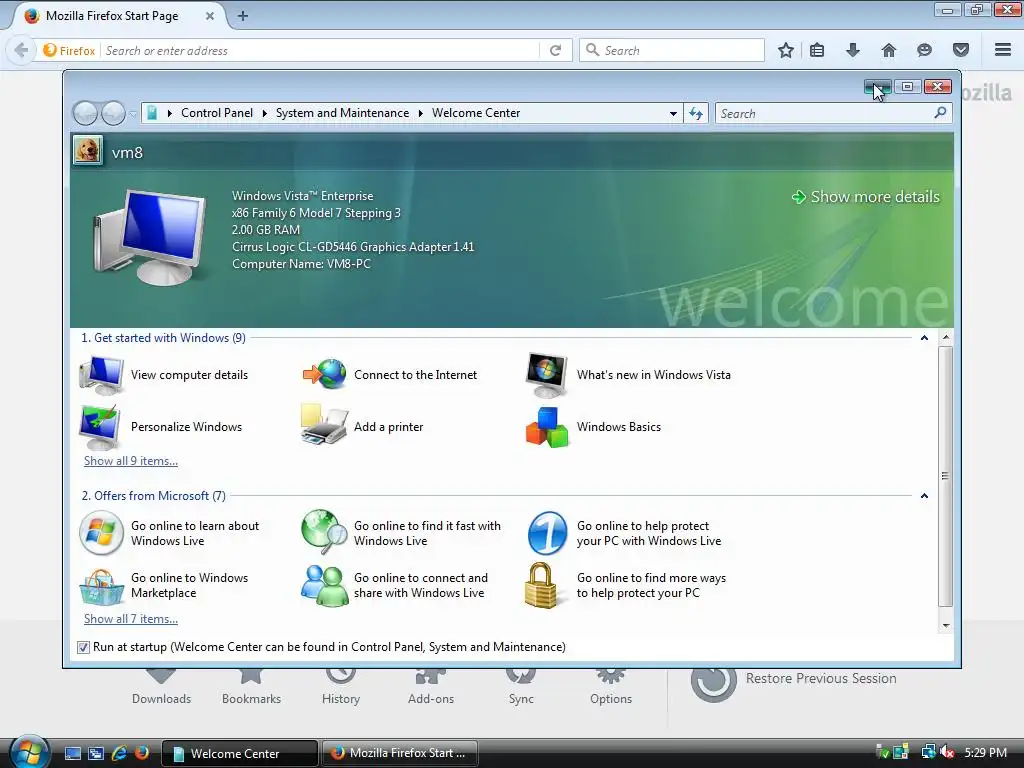Click the Firefox back button

[x=21, y=50]
